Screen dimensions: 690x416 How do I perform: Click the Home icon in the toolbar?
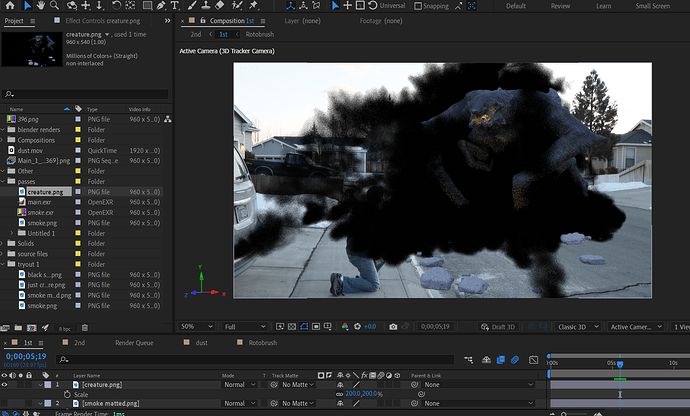10,5
